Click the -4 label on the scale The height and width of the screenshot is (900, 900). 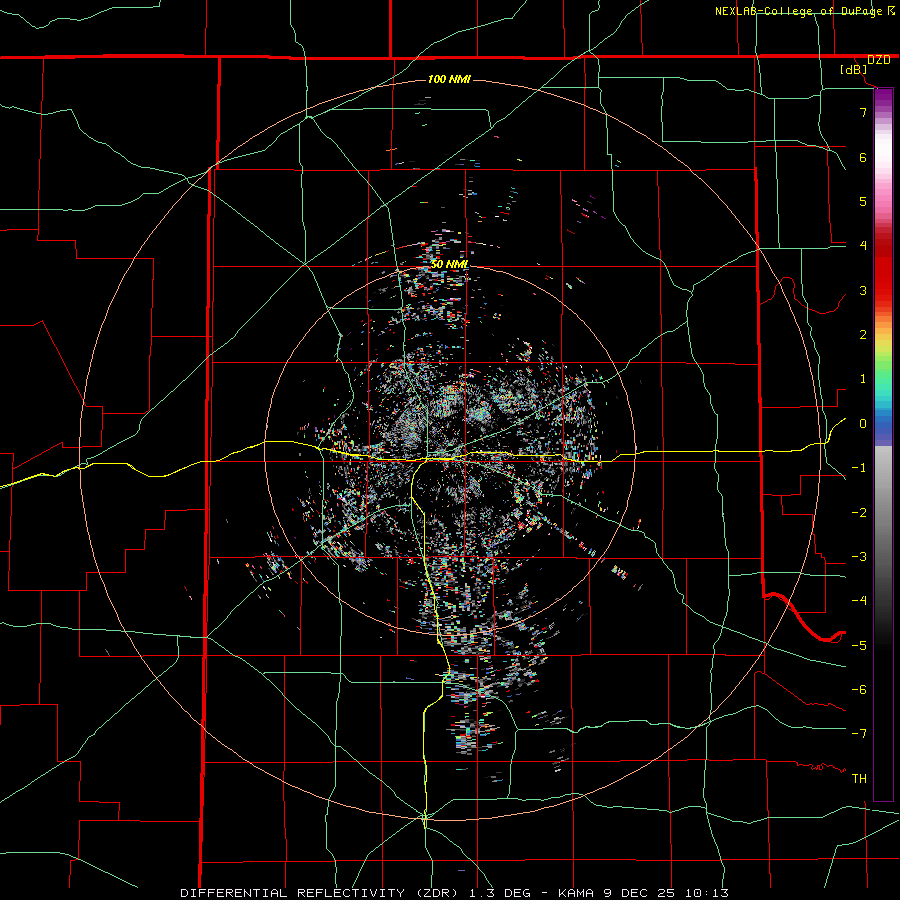pyautogui.click(x=859, y=601)
